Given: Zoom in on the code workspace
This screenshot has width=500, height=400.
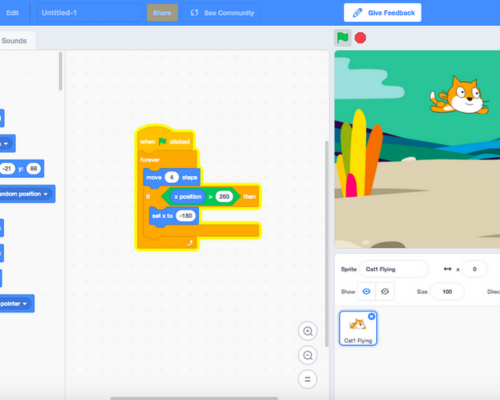Looking at the screenshot, I should [x=308, y=331].
